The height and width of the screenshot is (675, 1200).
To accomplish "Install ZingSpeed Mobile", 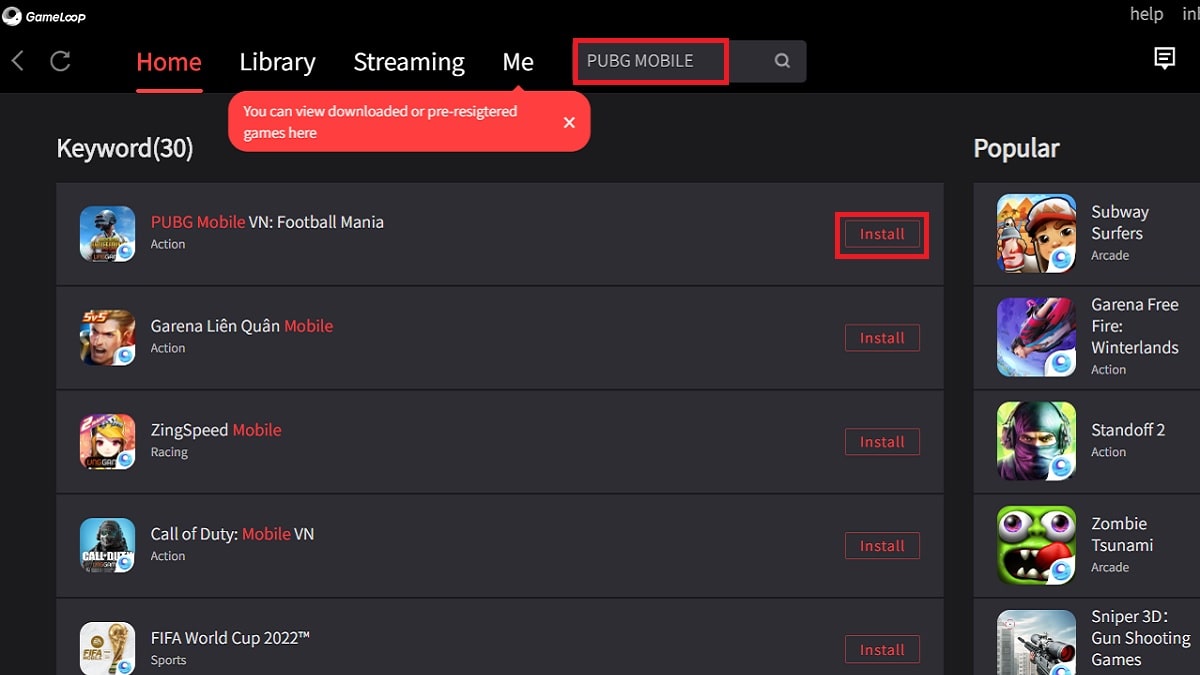I will pos(882,442).
